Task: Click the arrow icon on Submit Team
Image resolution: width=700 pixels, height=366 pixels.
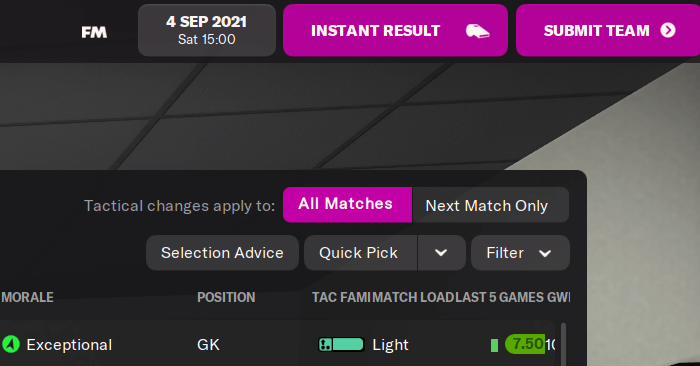Action: pos(668,30)
